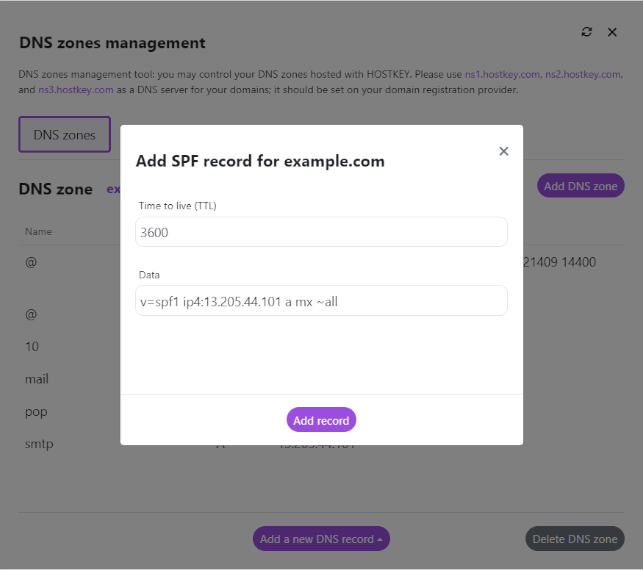643x570 pixels.
Task: Follow the ns2.hostkey.com link
Action: (x=581, y=75)
